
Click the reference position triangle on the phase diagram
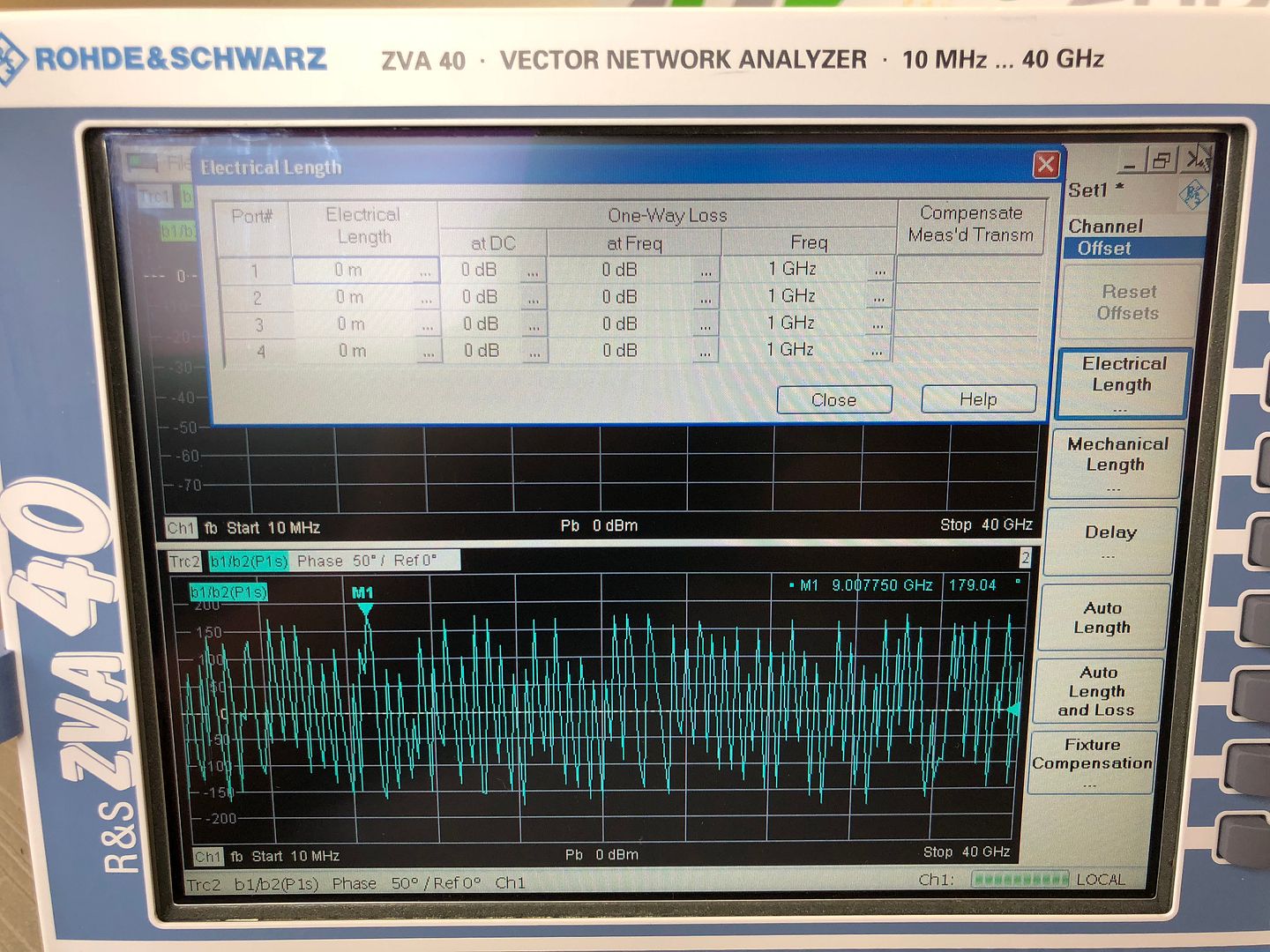[x=1014, y=709]
